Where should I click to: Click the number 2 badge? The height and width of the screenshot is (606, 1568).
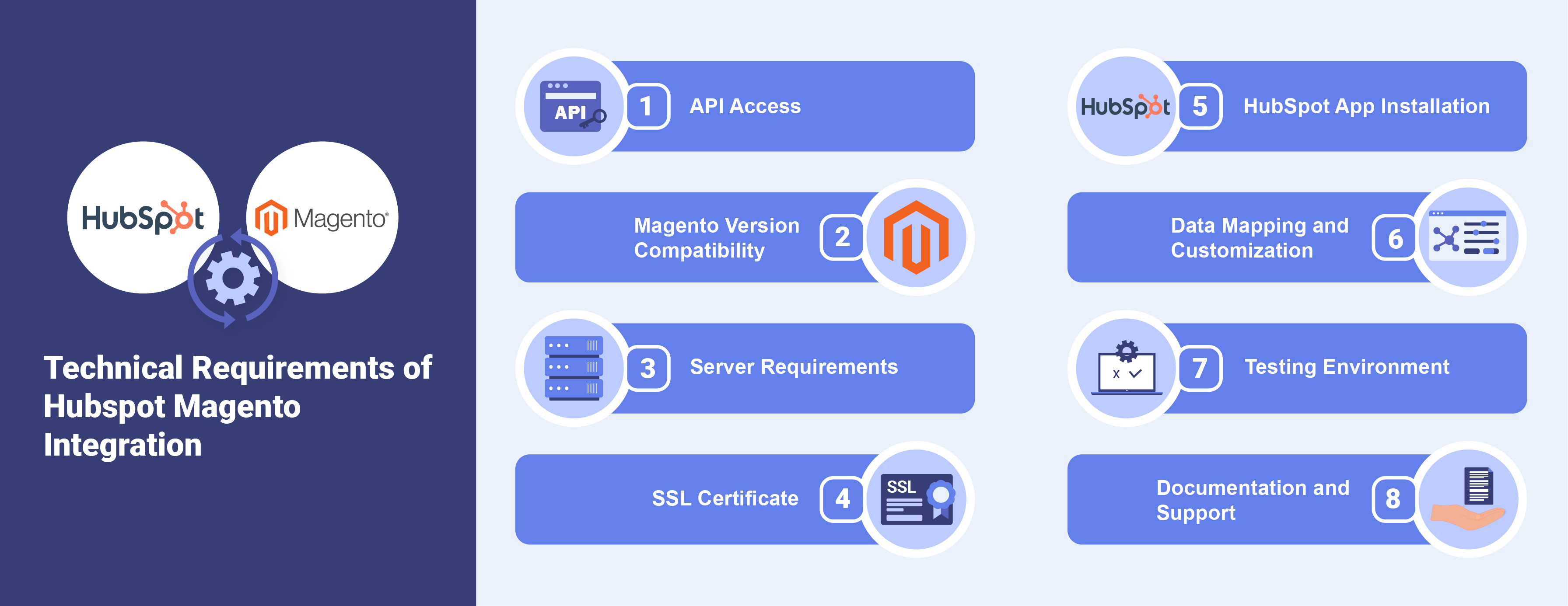coord(842,237)
